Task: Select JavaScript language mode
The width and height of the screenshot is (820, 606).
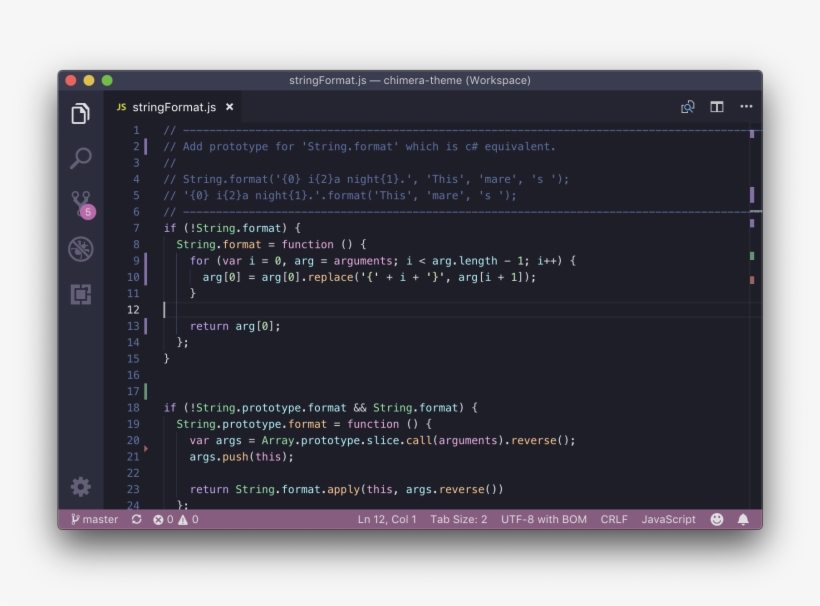Action: tap(668, 519)
